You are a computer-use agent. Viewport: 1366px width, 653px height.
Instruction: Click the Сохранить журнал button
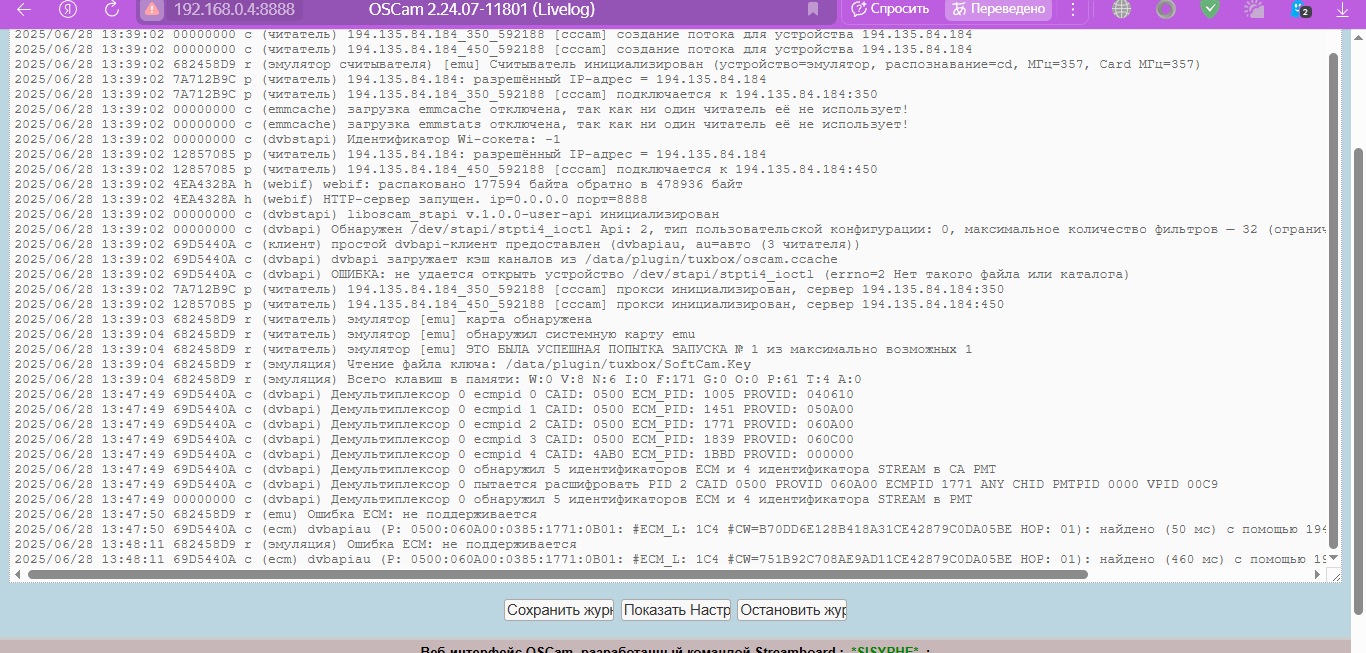559,610
